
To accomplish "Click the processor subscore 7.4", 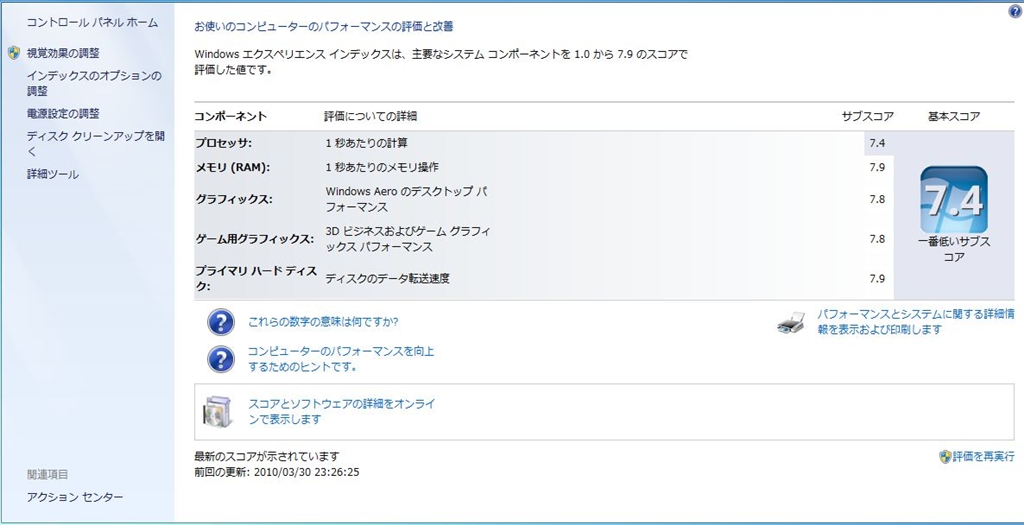I will 877,143.
